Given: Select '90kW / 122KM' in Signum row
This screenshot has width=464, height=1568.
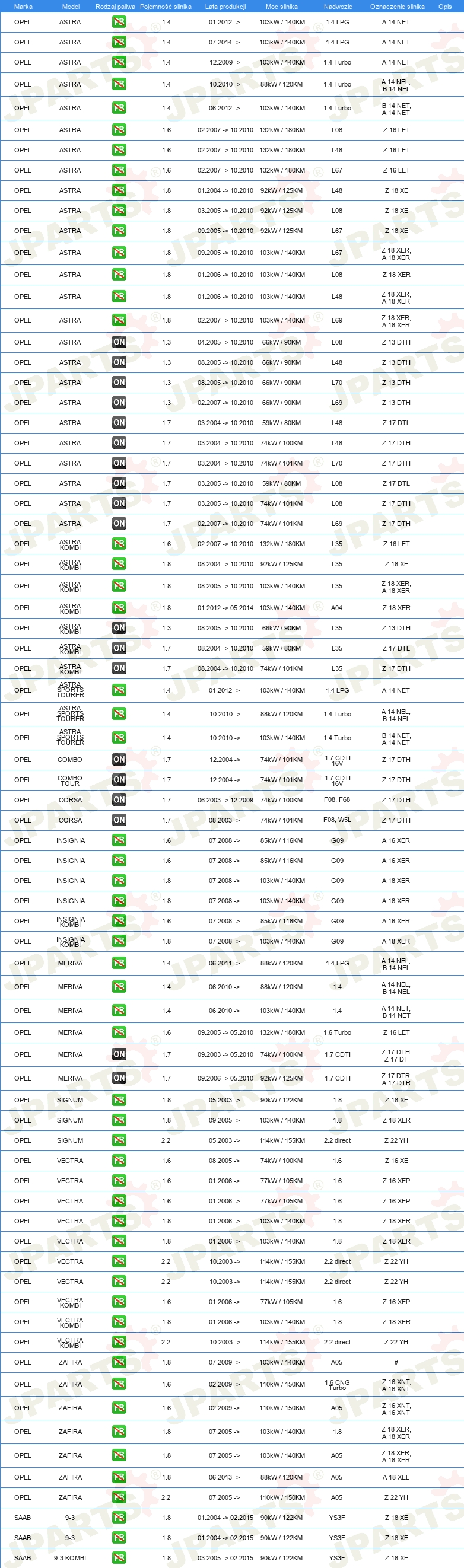Looking at the screenshot, I should pyautogui.click(x=282, y=1101).
